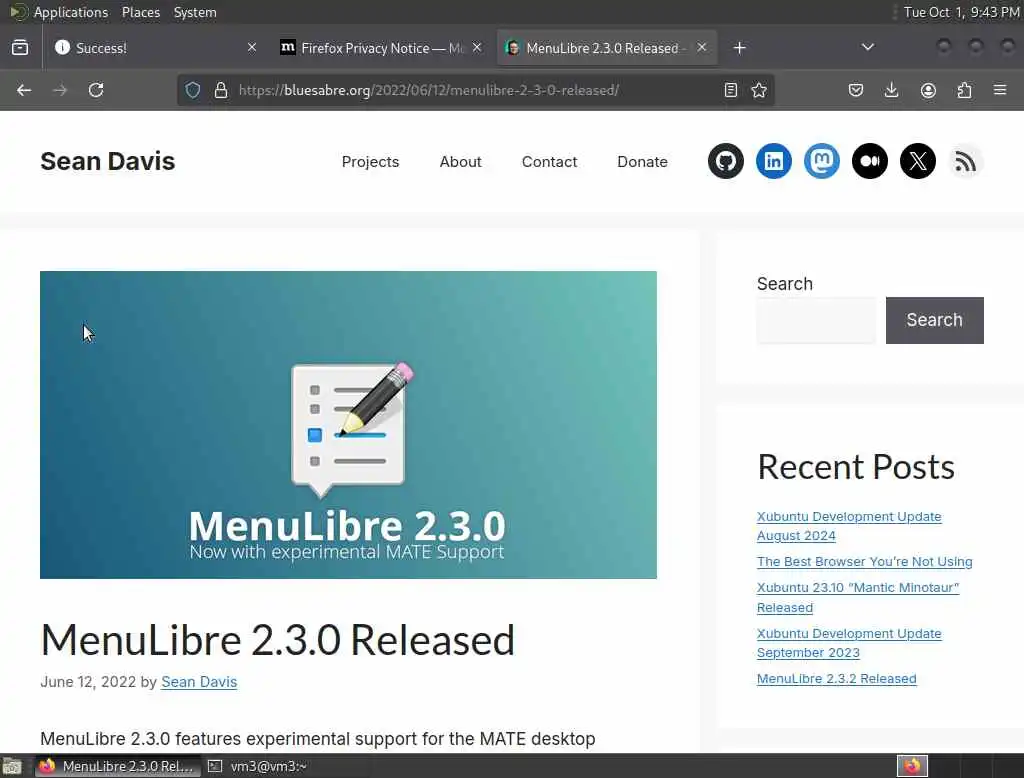
Task: Expand the list all tabs dropdown
Action: point(868,48)
